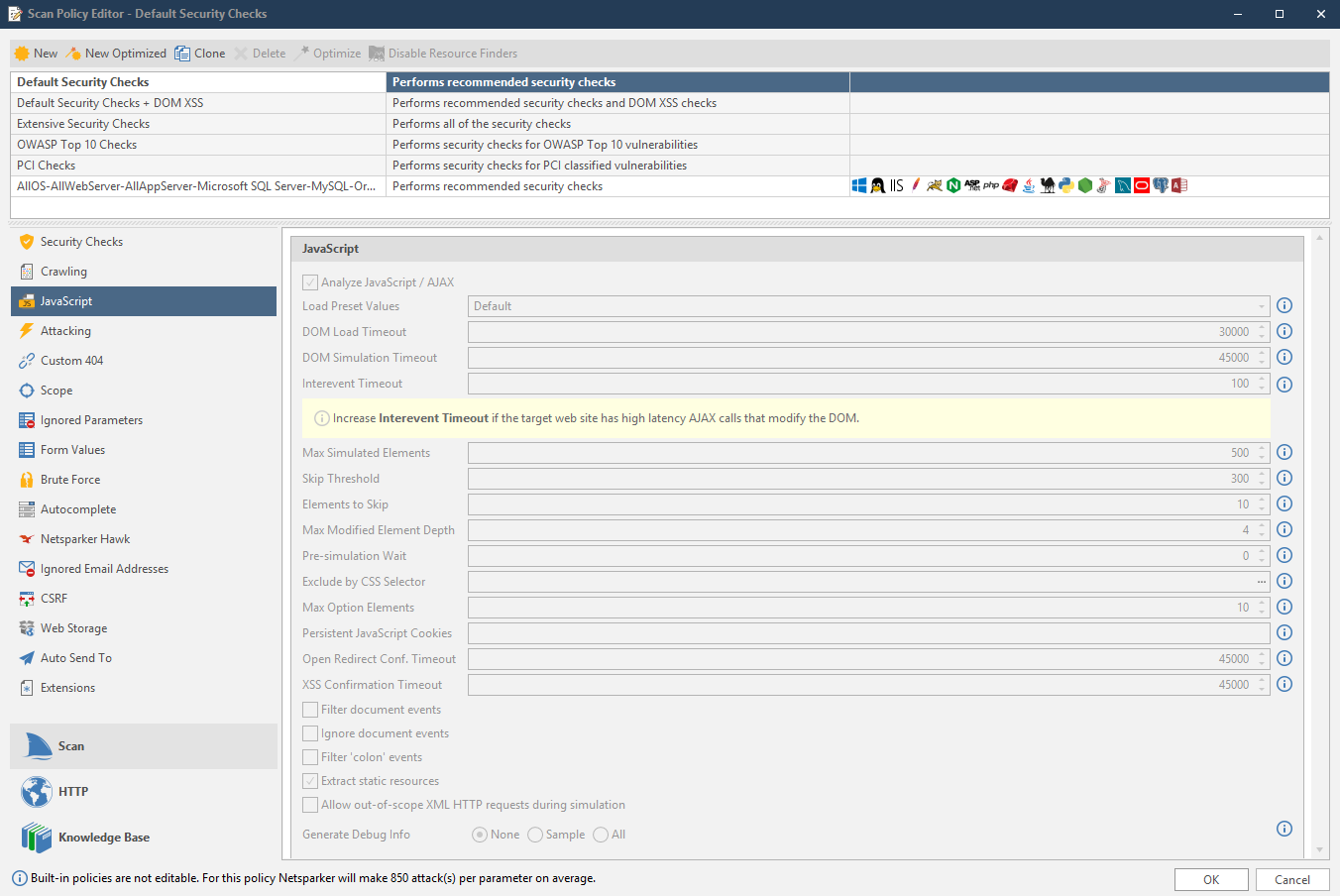Toggle Analyze JavaScript / AJAX checkbox
Viewport: 1340px width, 896px height.
pyautogui.click(x=310, y=282)
